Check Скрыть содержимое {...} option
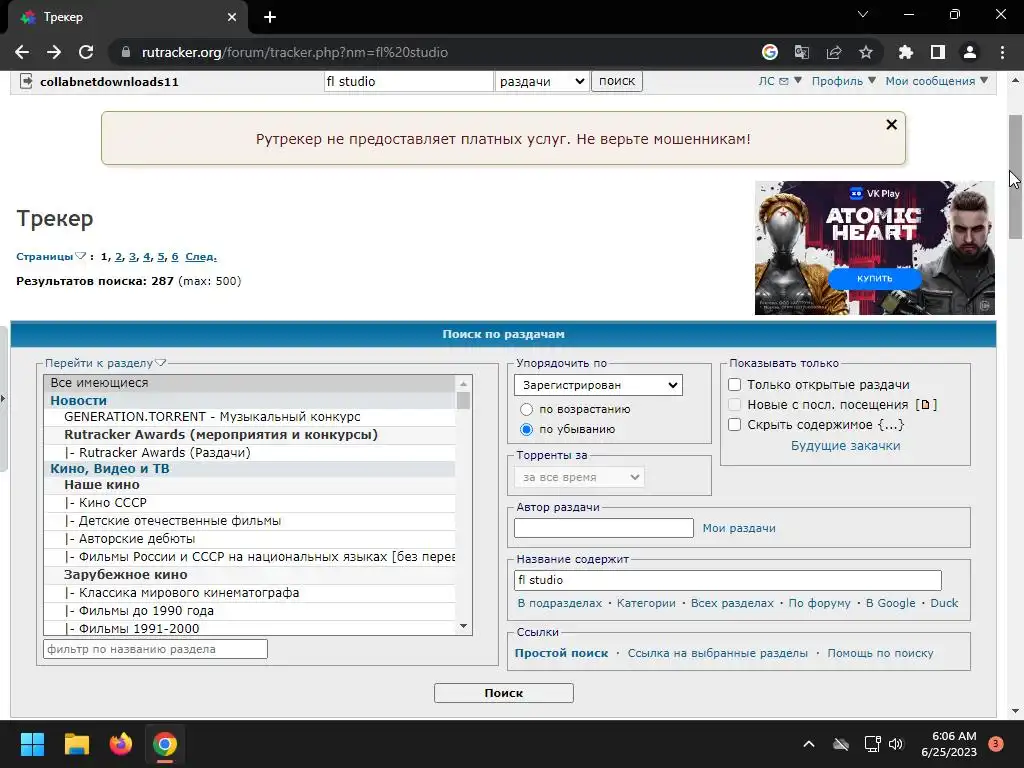Viewport: 1024px width, 768px height. coord(735,424)
